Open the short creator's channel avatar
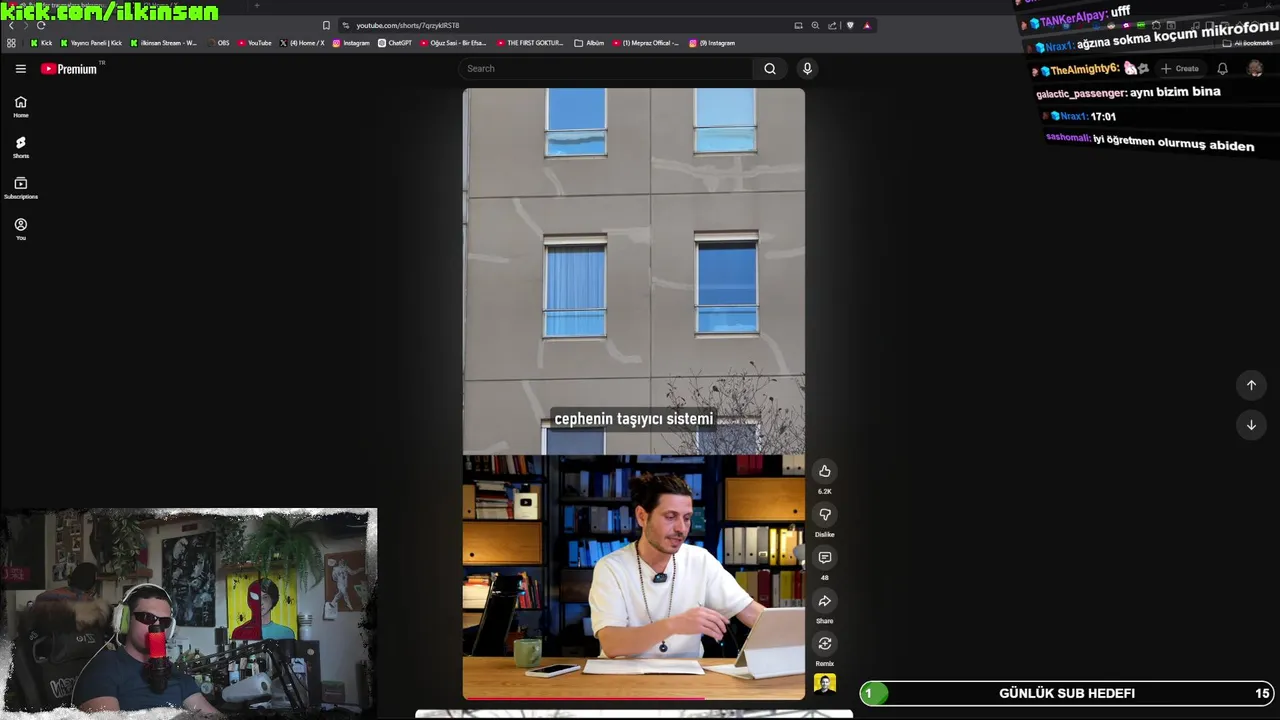 coord(825,684)
